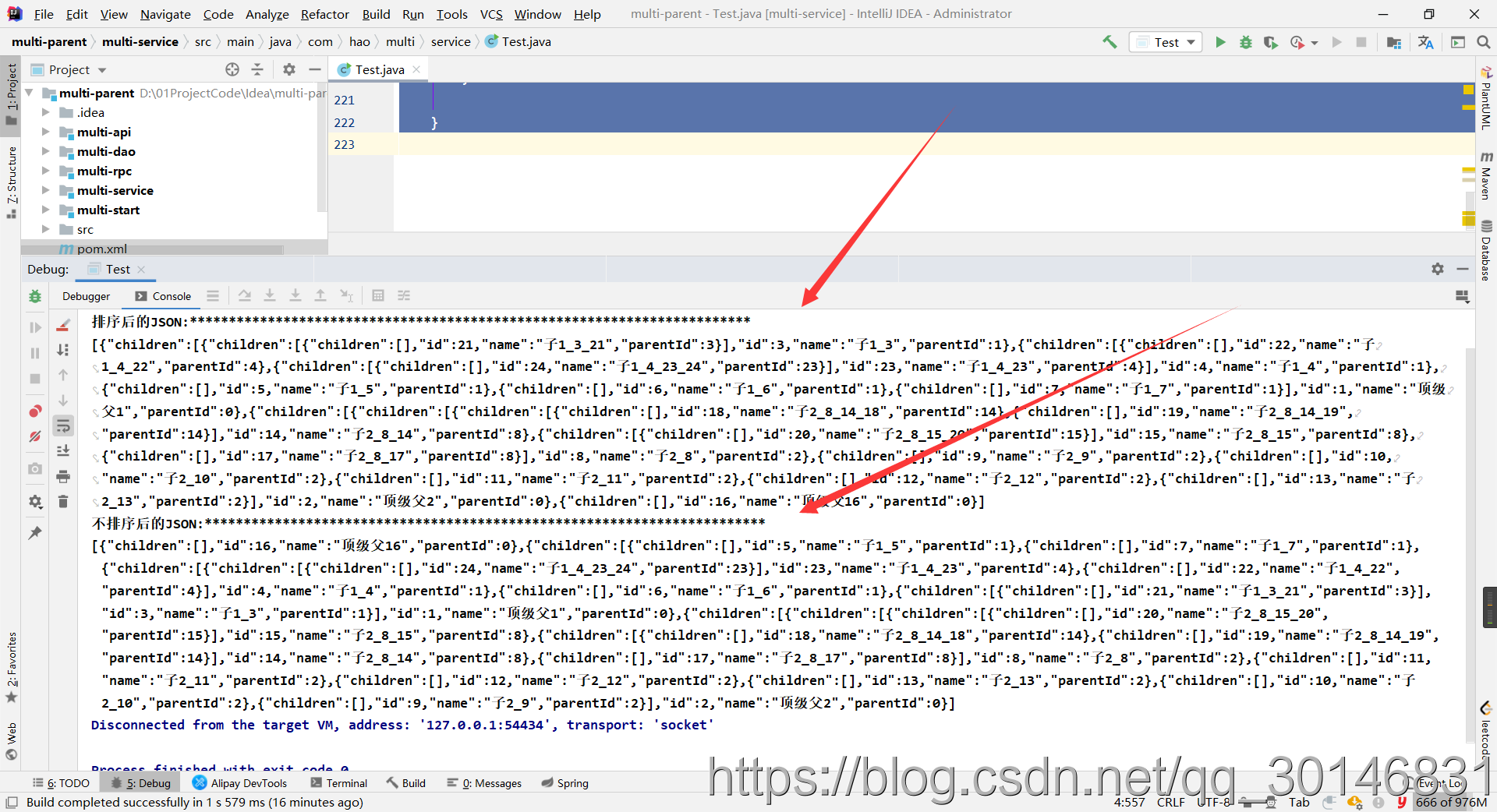Click the Translate icon in toolbar
The height and width of the screenshot is (812, 1497).
1426,42
